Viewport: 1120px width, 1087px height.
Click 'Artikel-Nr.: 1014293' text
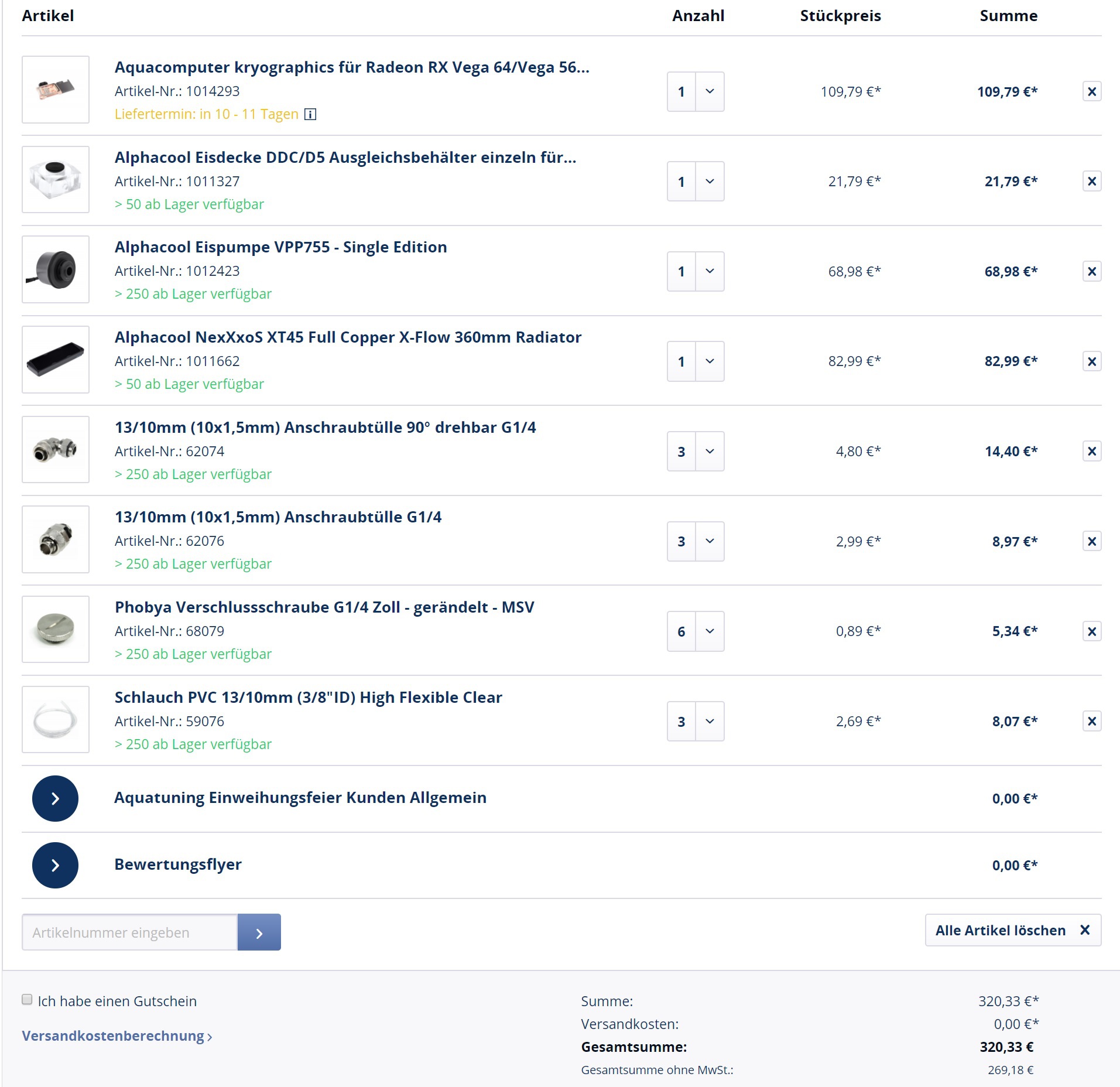pyautogui.click(x=177, y=91)
